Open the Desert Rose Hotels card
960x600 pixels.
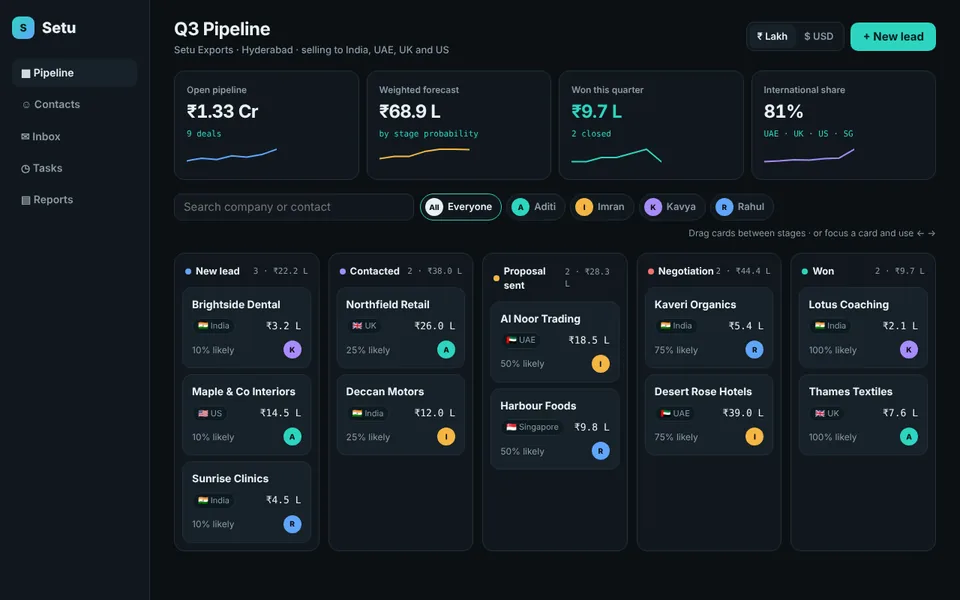709,414
